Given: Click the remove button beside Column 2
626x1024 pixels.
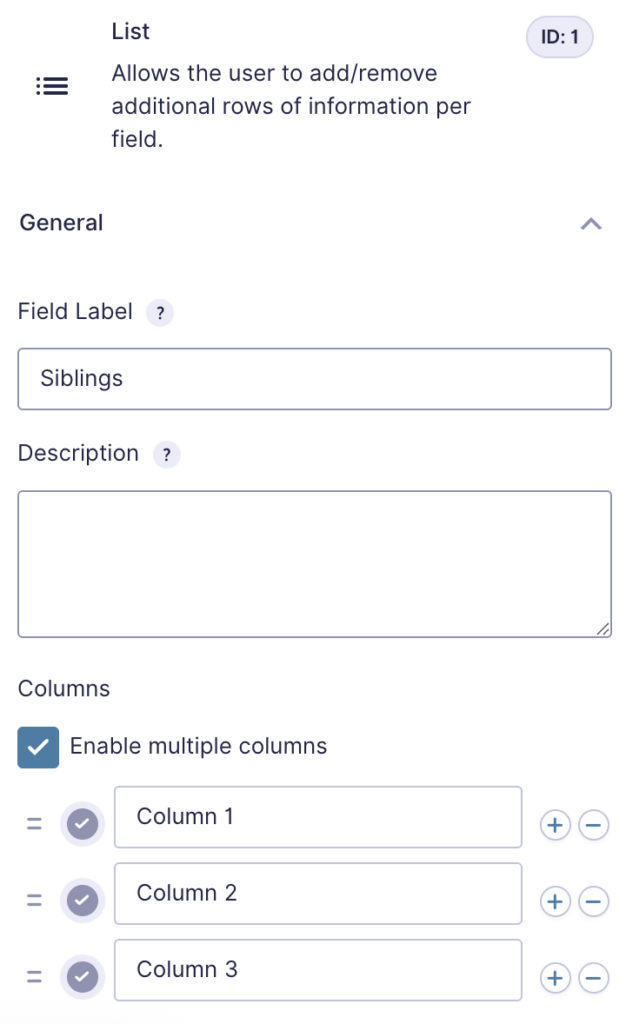Looking at the screenshot, I should coord(593,901).
